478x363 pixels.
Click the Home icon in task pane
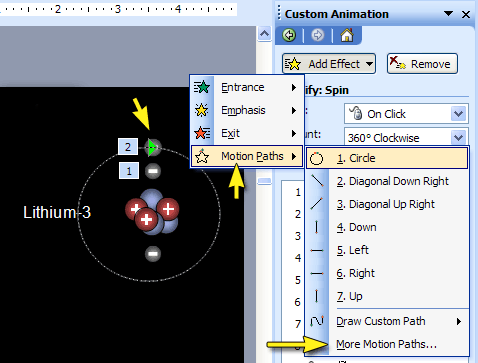point(347,35)
